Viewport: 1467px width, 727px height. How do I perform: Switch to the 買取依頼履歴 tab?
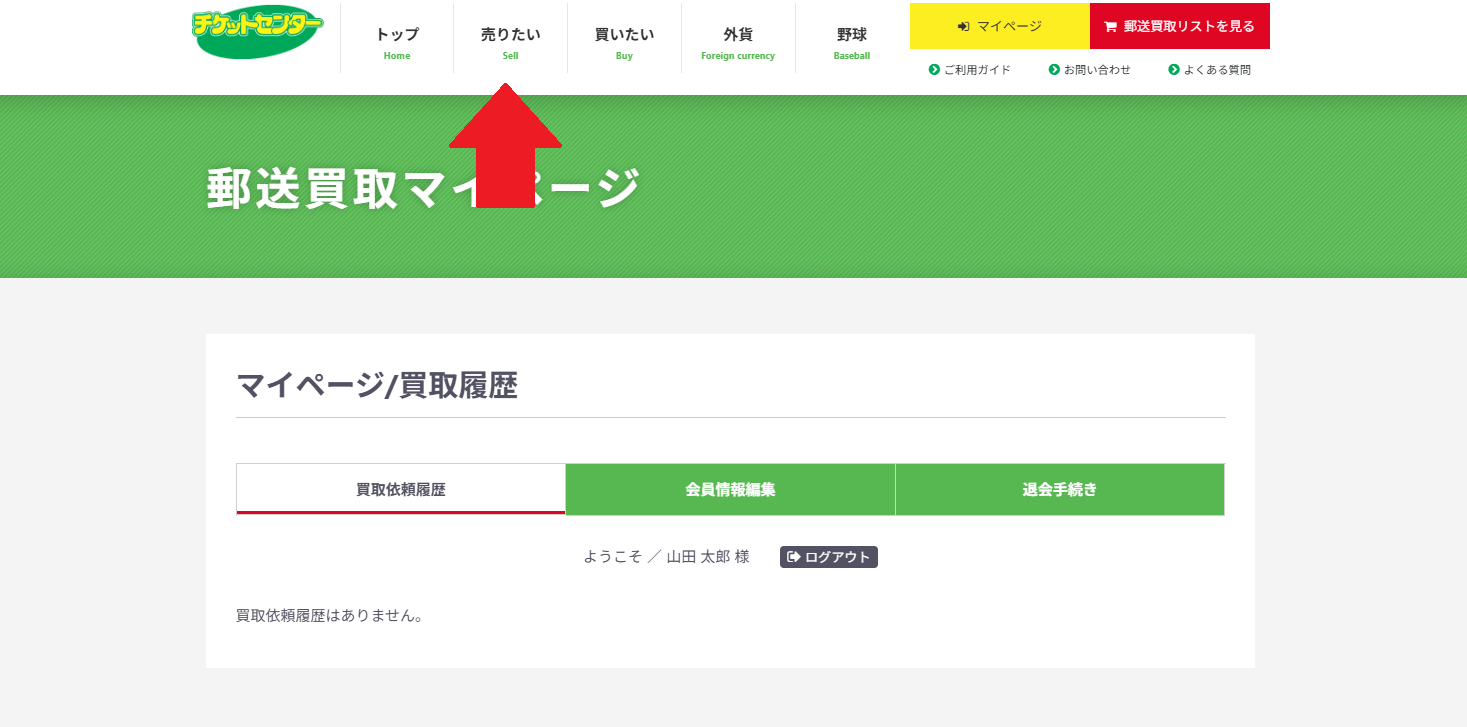click(x=401, y=489)
